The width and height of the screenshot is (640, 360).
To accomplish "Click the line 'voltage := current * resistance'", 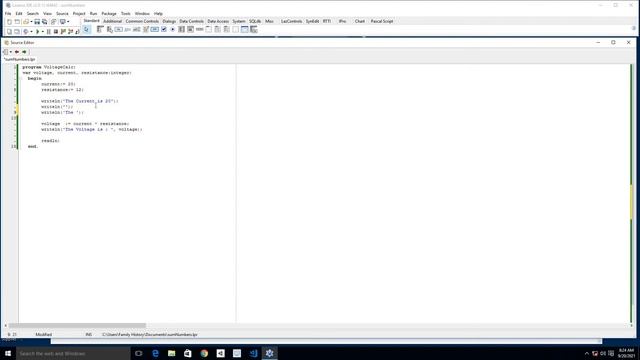I will click(85, 124).
